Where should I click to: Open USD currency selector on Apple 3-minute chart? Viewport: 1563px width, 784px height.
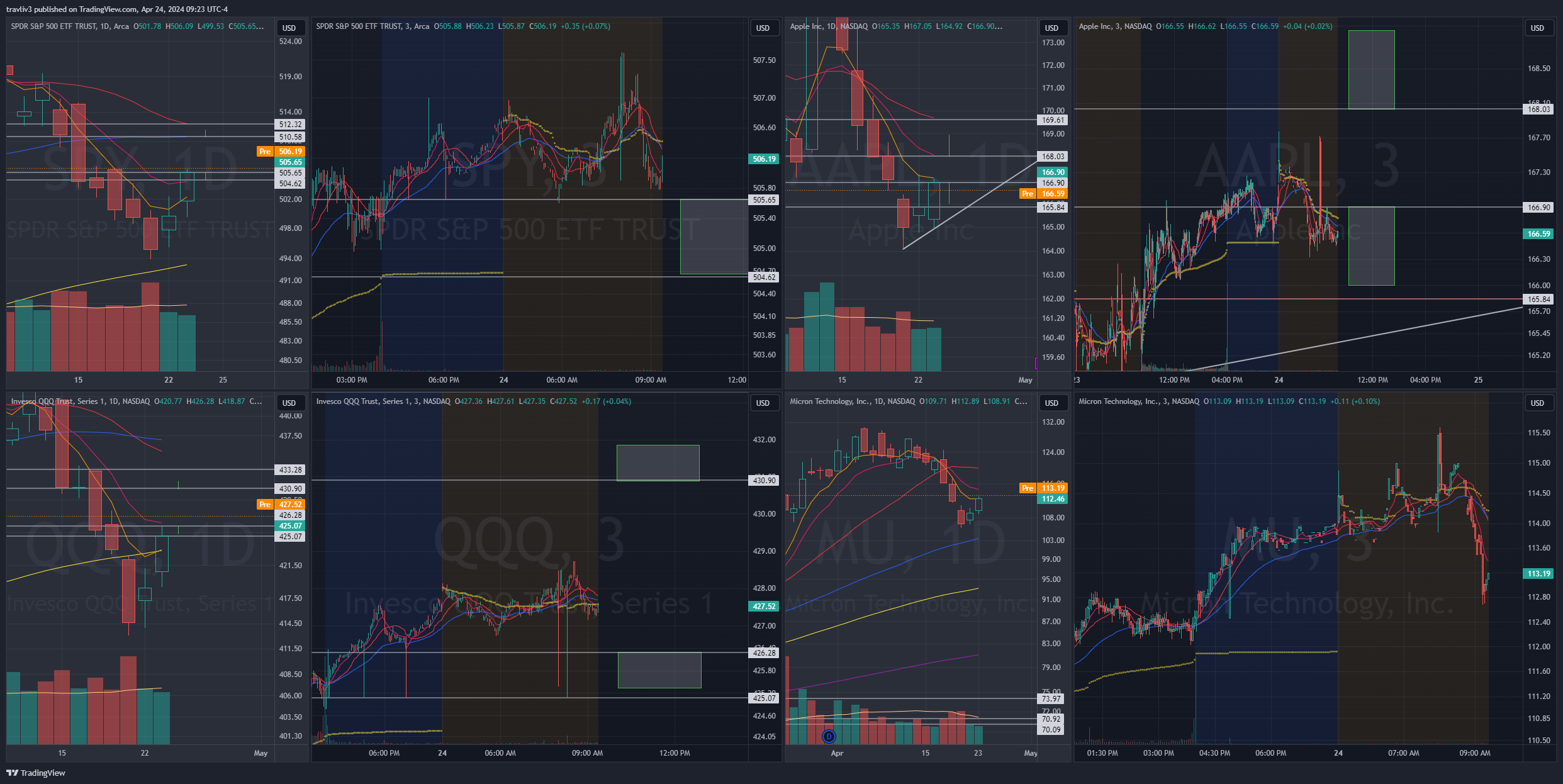pos(1537,28)
